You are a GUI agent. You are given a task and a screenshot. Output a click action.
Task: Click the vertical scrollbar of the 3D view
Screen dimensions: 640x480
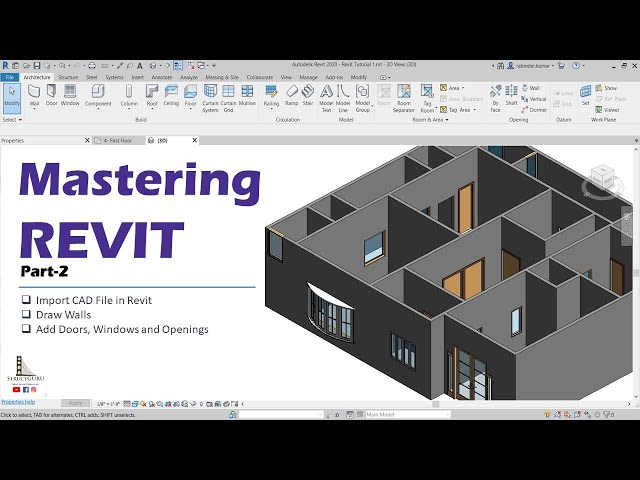point(636,273)
